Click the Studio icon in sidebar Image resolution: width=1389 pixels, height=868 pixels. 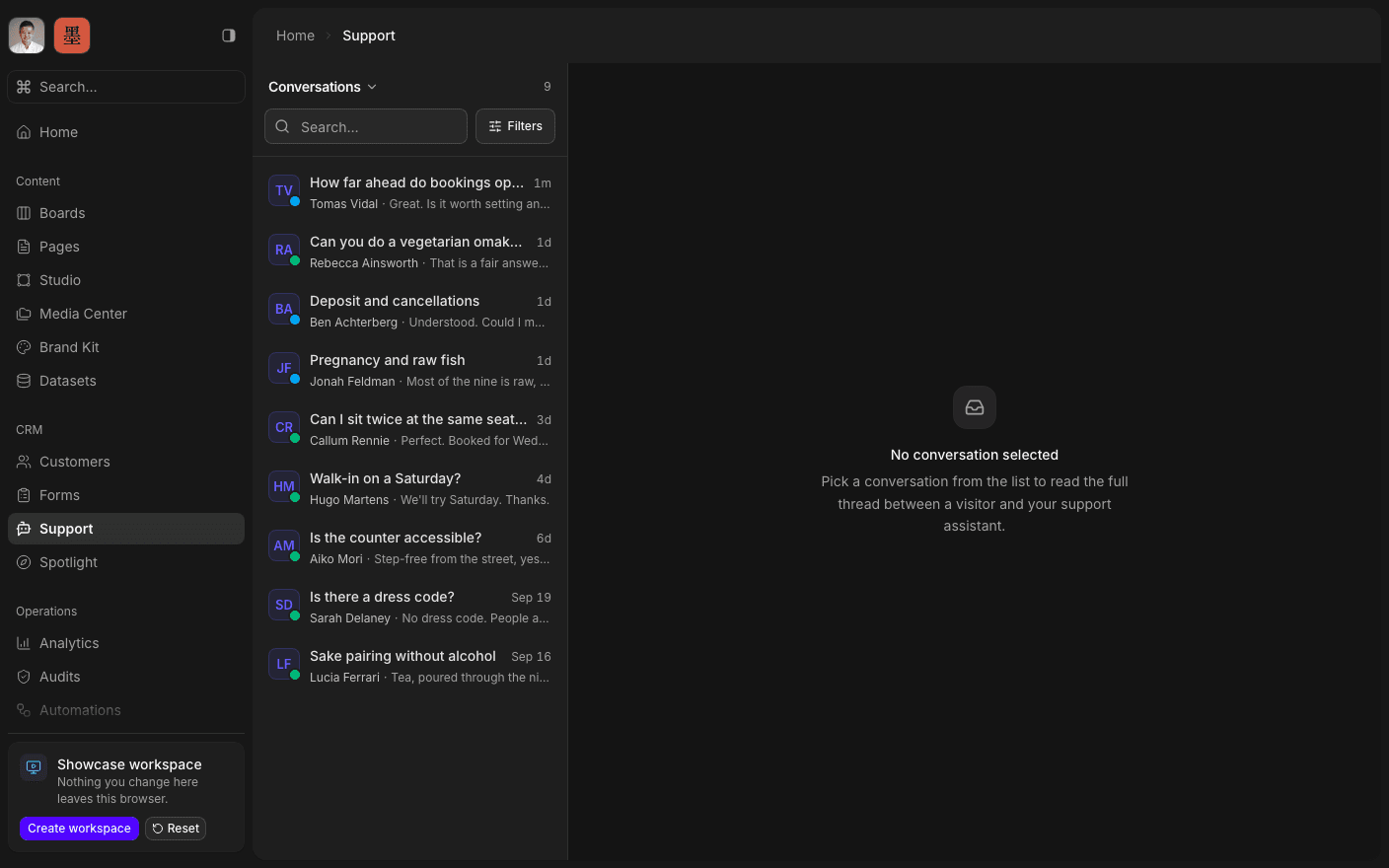coord(24,280)
